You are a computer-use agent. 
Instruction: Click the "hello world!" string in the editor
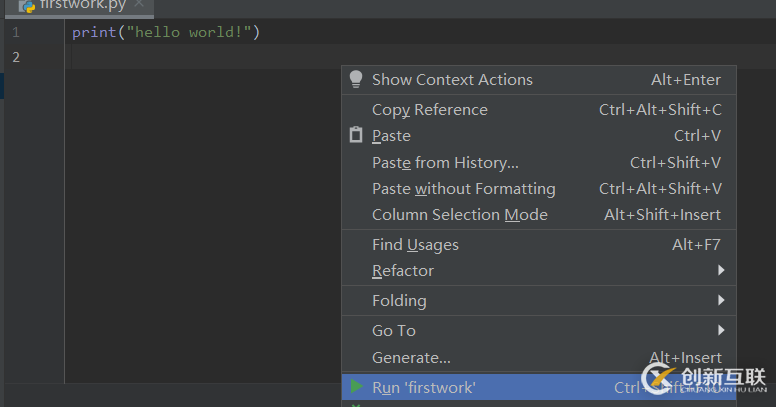tap(190, 32)
